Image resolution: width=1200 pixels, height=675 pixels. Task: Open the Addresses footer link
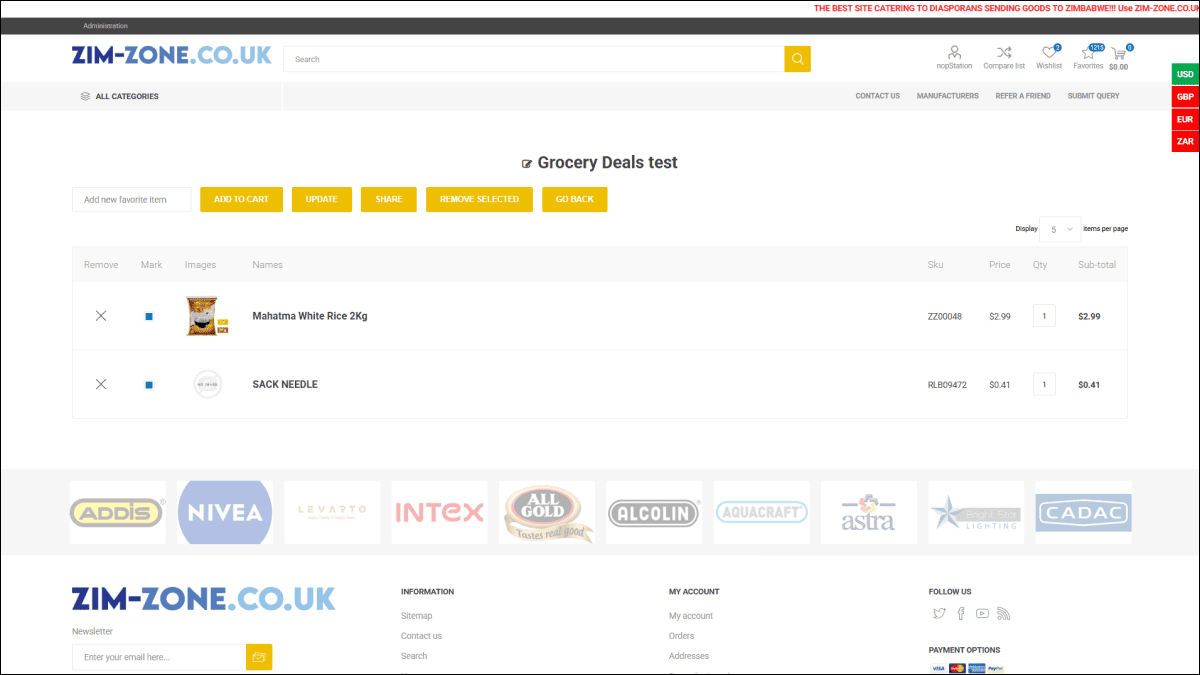pos(689,656)
